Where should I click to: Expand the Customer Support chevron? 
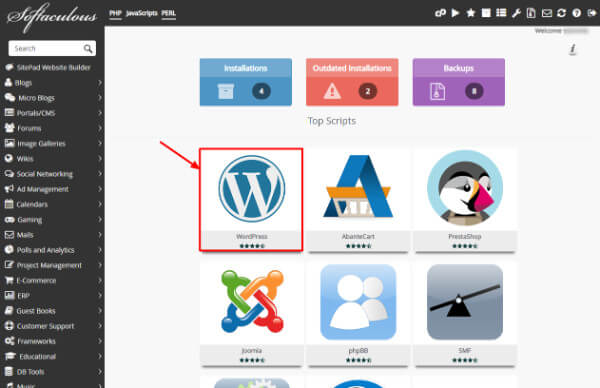(100, 326)
